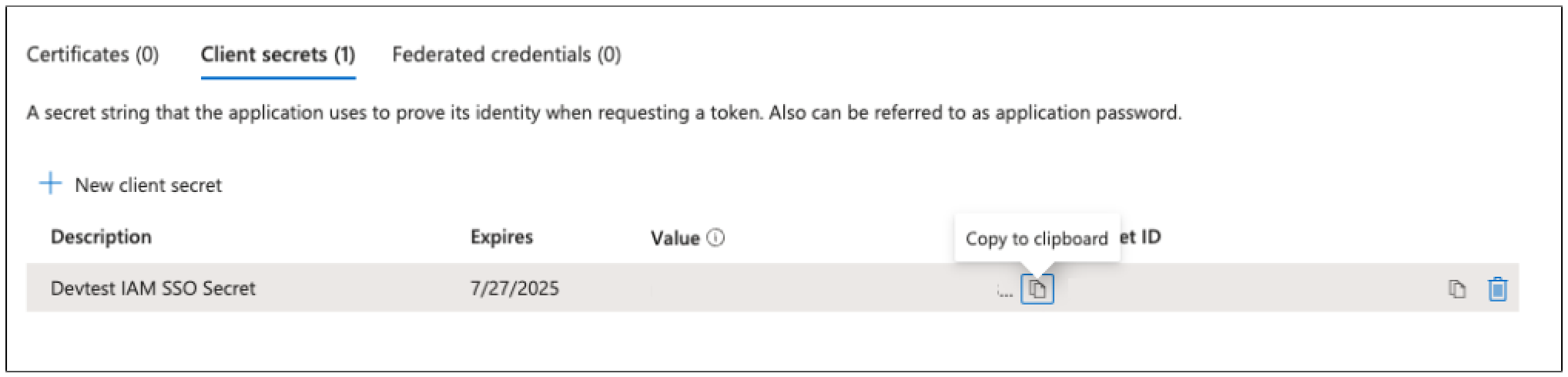
Task: Select the Client secrets (1) tab
Action: pyautogui.click(x=277, y=55)
